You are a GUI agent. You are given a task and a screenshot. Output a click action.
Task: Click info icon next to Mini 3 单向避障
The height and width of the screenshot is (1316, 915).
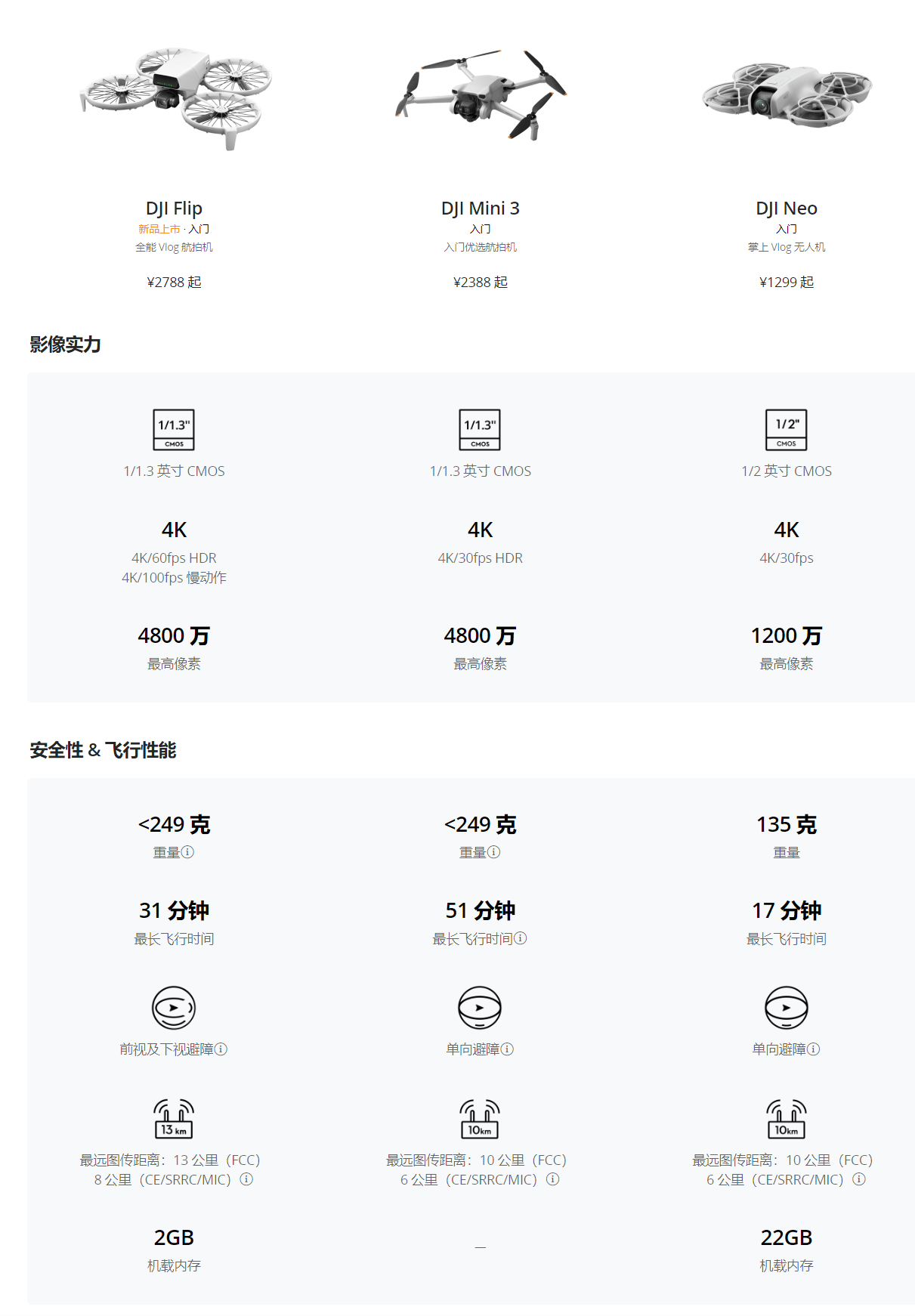click(x=508, y=1049)
